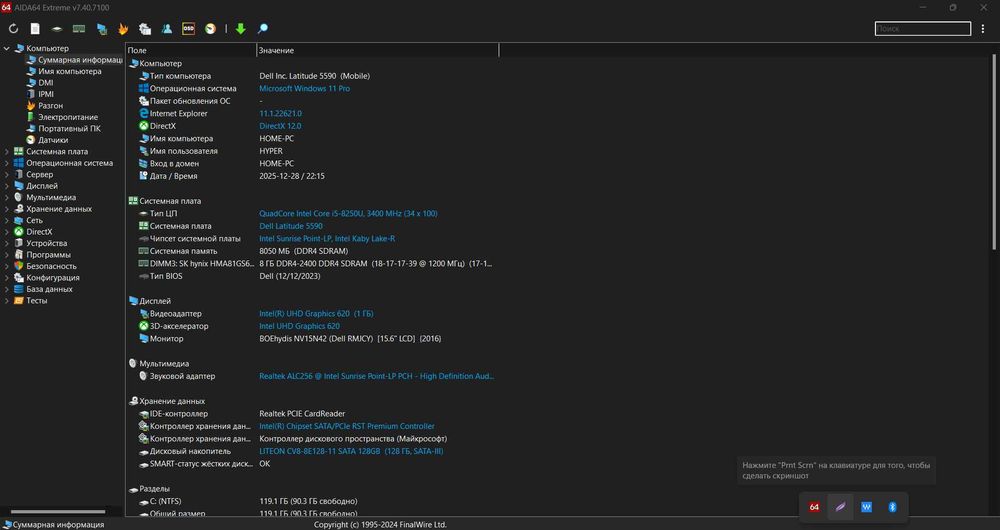This screenshot has height=530, width=1000.
Task: Expand the Дисплей tree node
Action: [7, 186]
